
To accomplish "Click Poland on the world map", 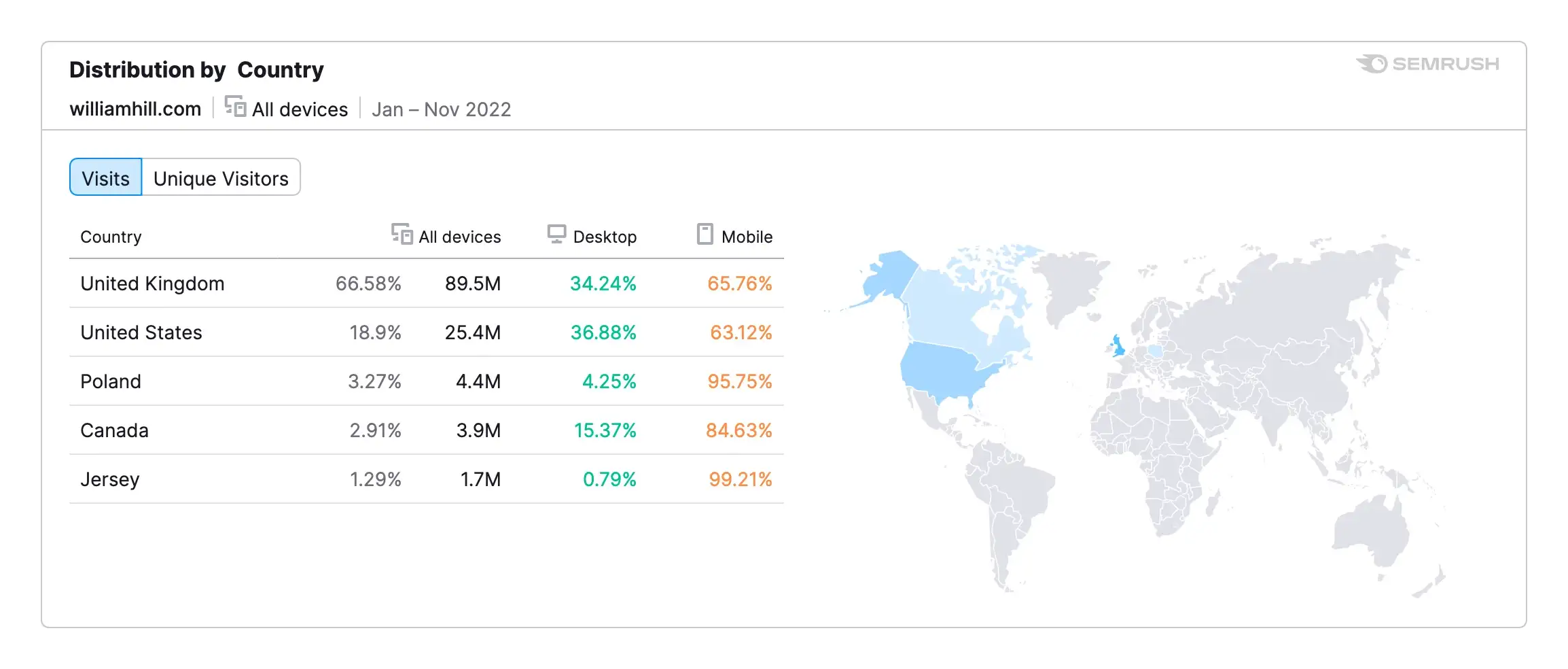I will [1154, 351].
